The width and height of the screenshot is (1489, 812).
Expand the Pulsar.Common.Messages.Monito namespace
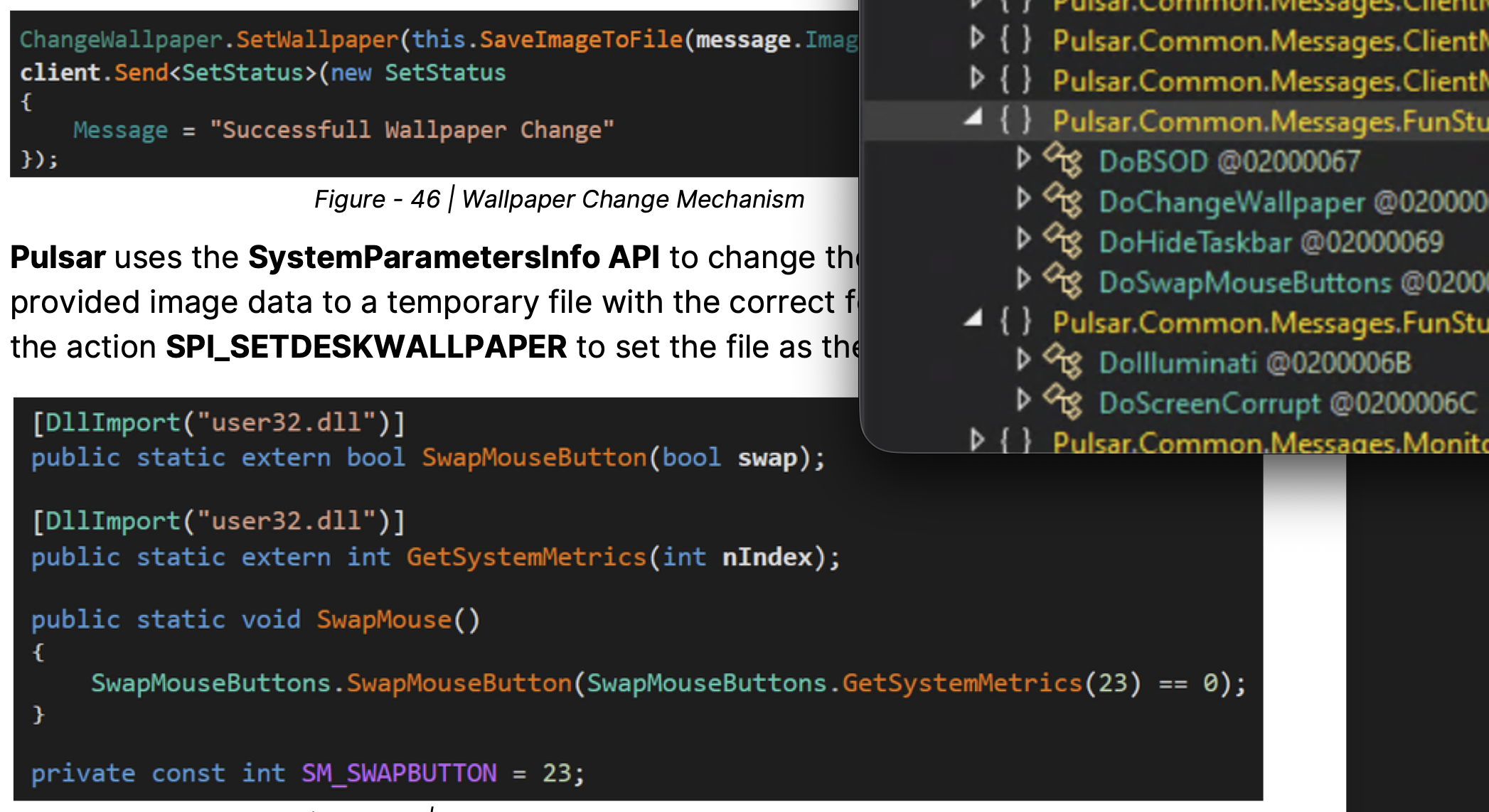click(978, 440)
